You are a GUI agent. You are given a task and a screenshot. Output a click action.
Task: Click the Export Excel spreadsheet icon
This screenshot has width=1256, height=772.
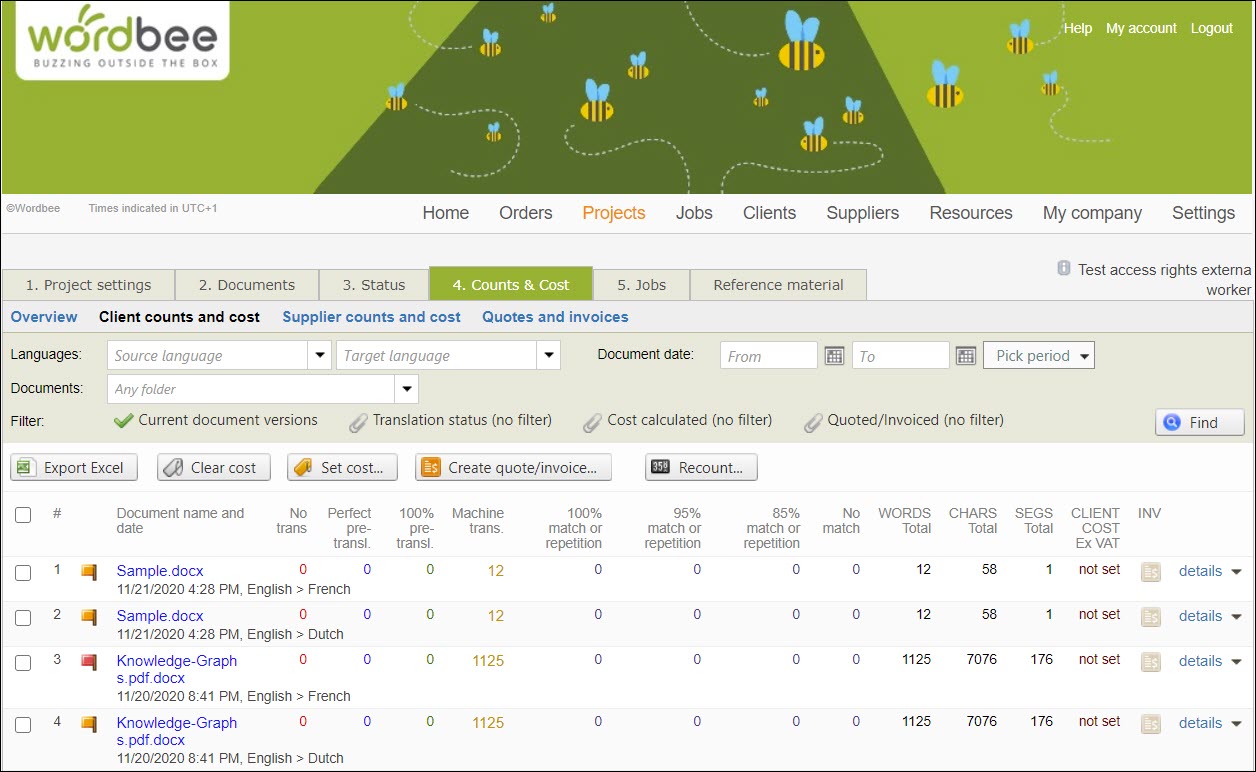pos(30,466)
